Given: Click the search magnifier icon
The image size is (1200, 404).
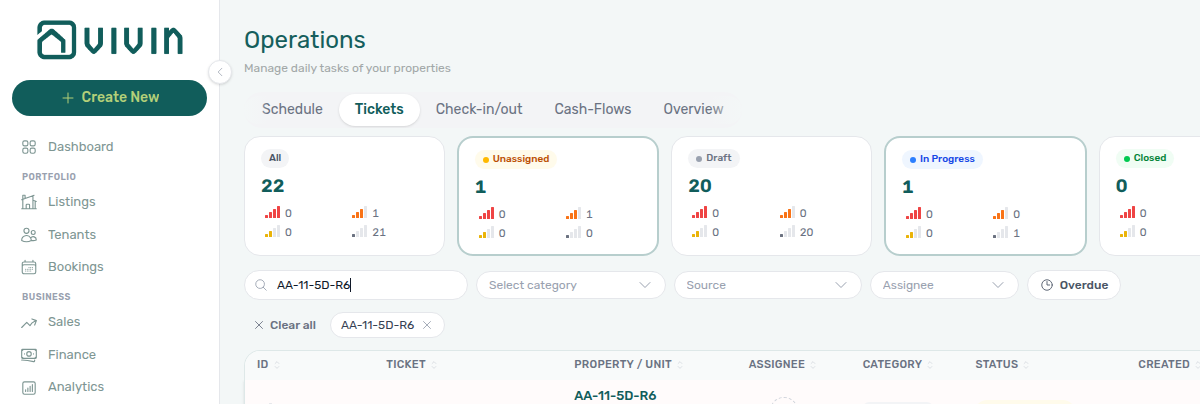Looking at the screenshot, I should 263,285.
